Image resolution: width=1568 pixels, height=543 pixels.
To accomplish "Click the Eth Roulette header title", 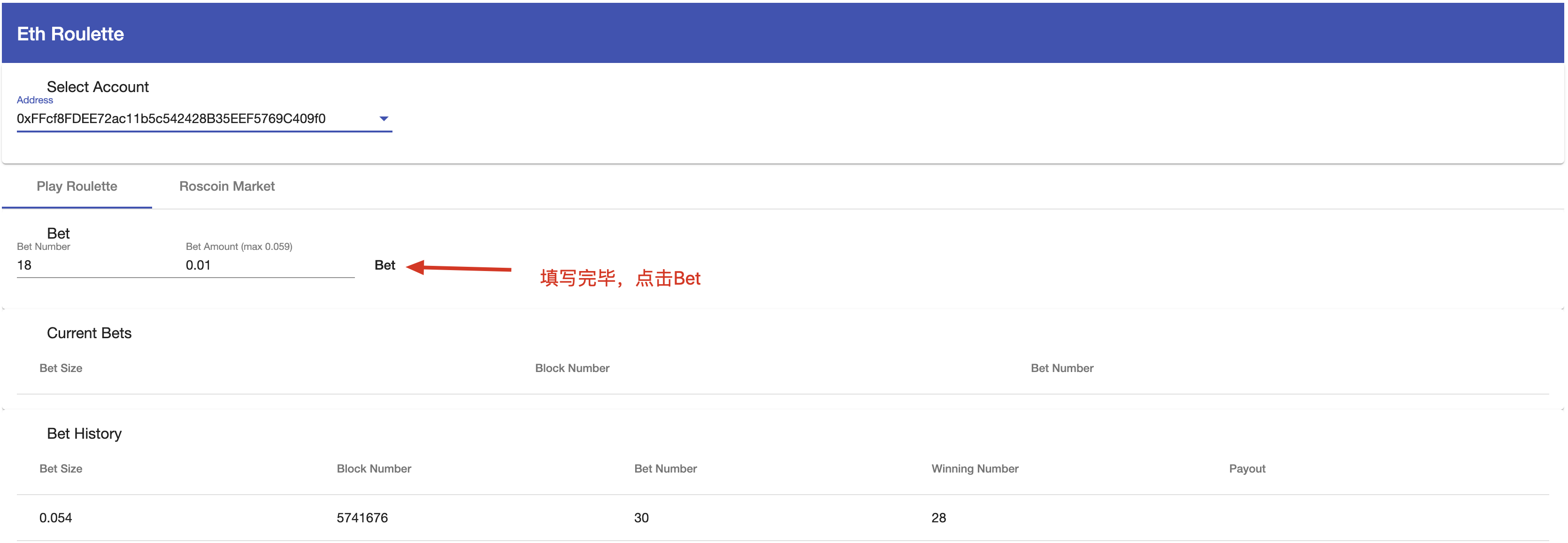I will (70, 34).
